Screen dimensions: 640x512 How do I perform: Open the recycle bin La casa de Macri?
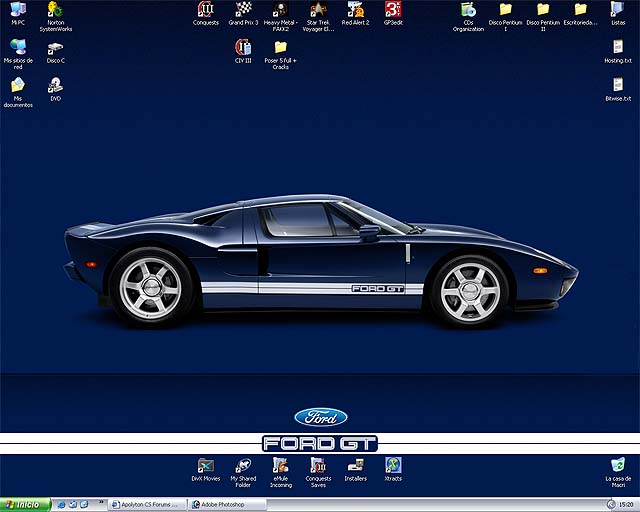coord(618,465)
